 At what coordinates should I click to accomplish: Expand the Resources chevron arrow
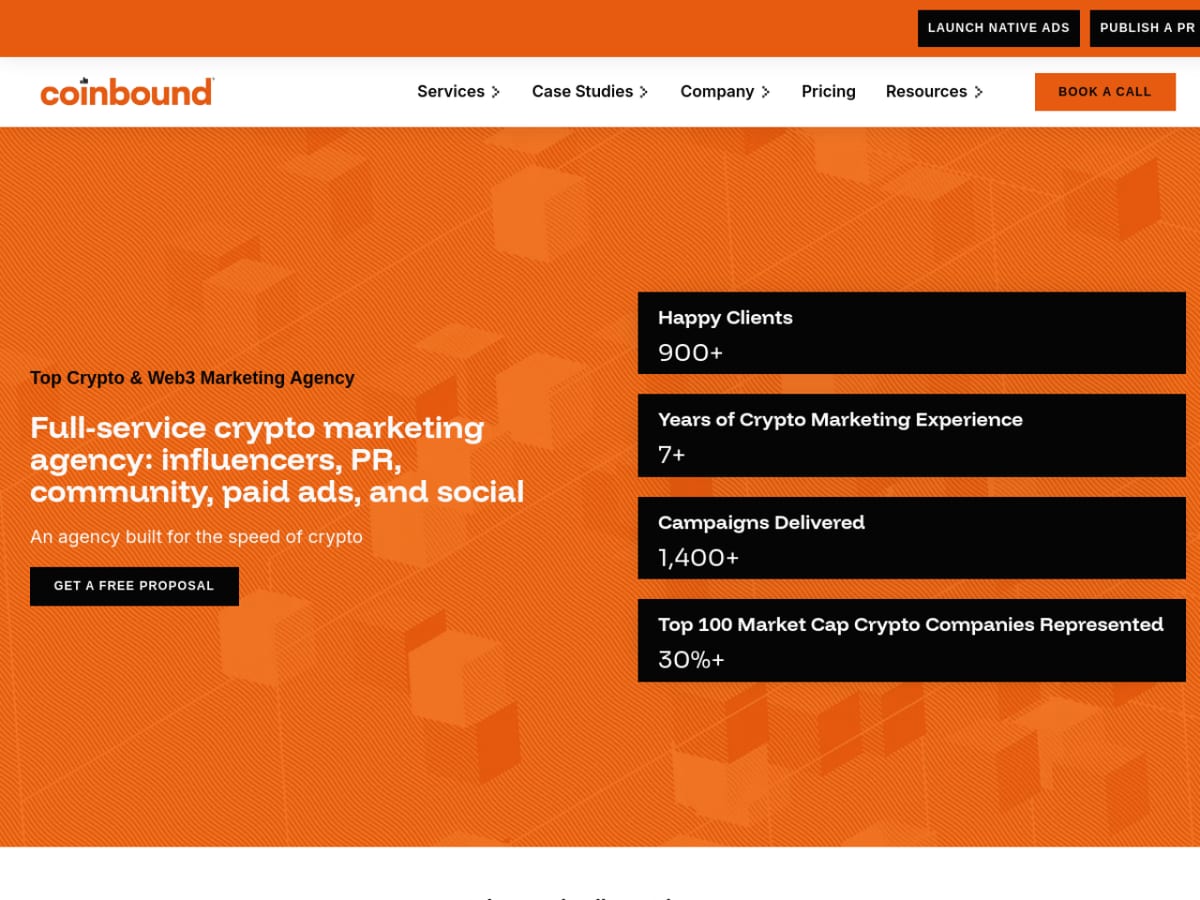coord(978,92)
